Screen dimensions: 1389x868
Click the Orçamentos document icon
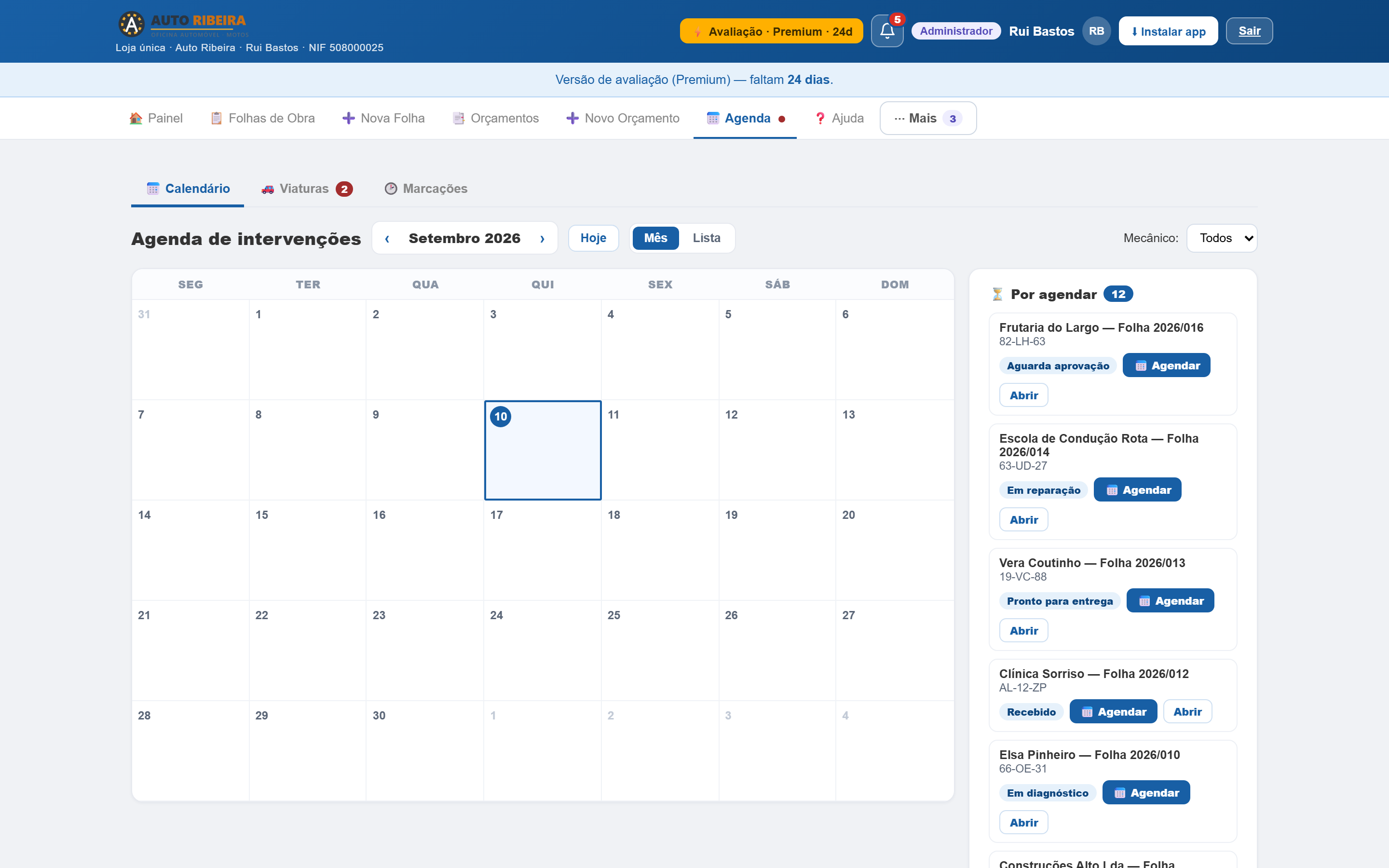click(459, 118)
